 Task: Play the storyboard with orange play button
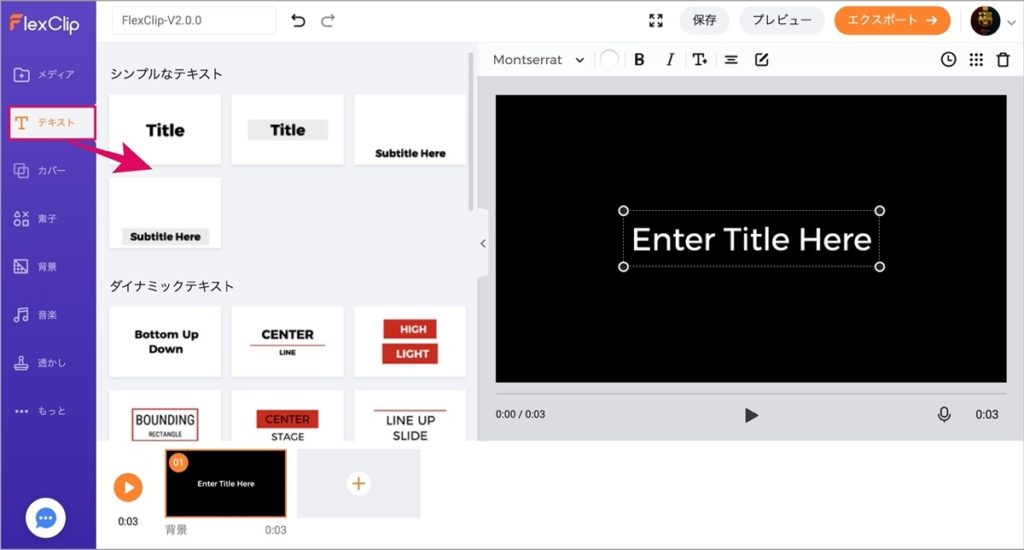pyautogui.click(x=128, y=487)
